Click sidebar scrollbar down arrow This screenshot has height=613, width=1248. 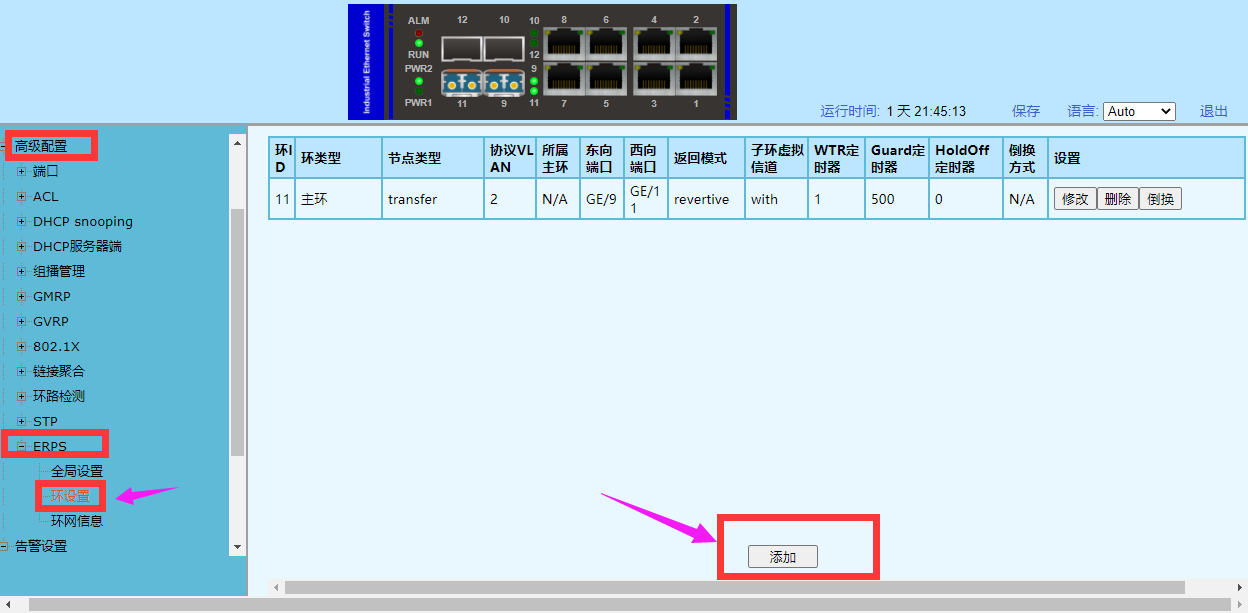(x=237, y=547)
